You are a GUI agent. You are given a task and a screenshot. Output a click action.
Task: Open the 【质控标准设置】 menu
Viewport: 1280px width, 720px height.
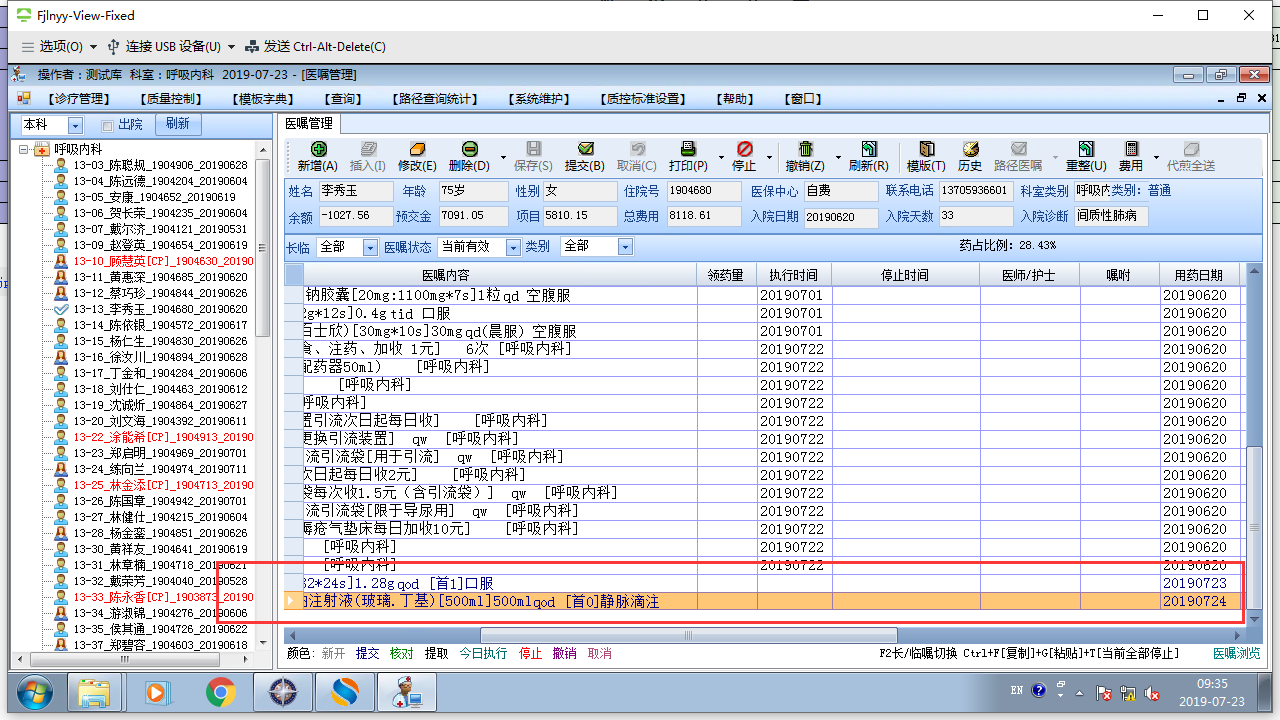(644, 99)
